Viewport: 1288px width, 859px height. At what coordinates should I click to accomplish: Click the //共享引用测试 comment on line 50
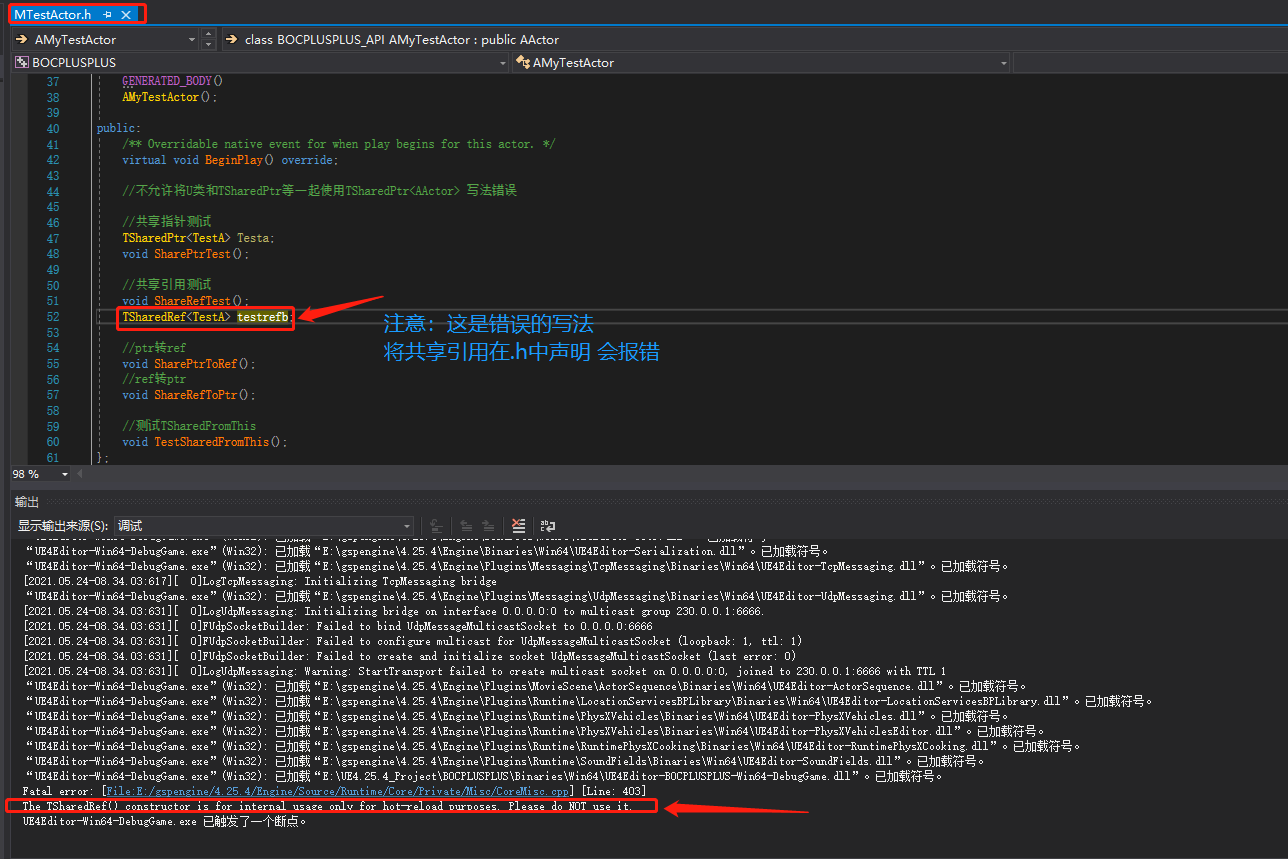[x=167, y=285]
